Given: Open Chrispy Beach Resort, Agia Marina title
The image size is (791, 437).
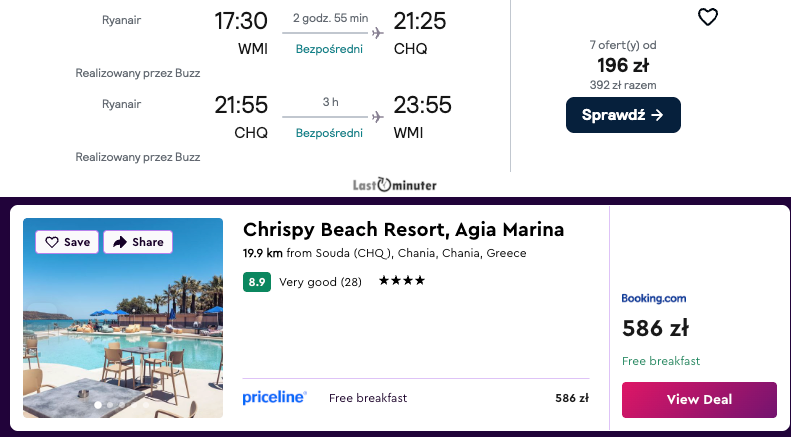Looking at the screenshot, I should (403, 230).
